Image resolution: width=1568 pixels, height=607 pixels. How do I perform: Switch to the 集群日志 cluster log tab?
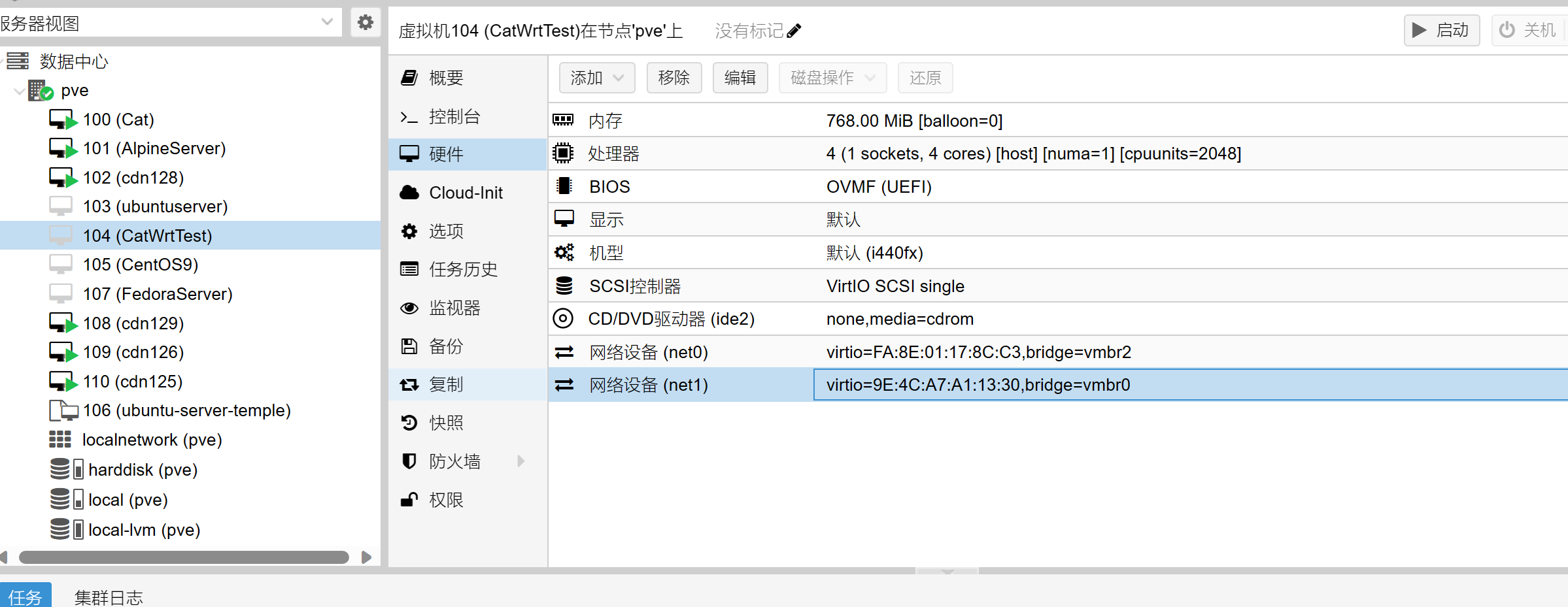(109, 597)
